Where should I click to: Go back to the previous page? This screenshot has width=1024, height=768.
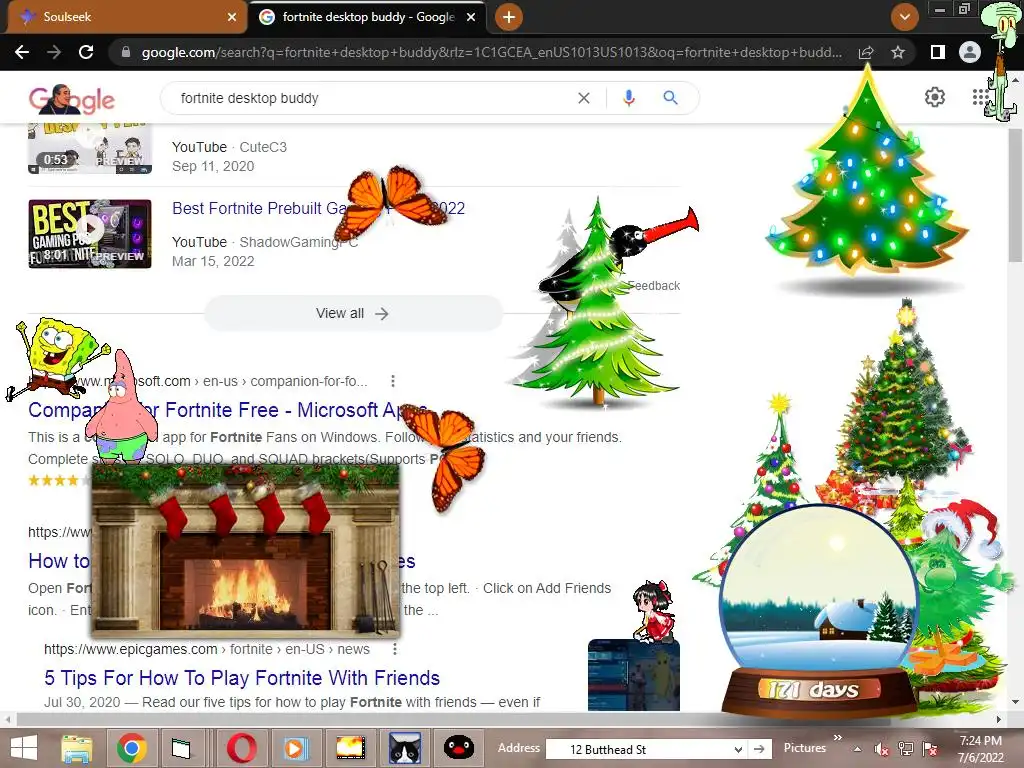point(22,52)
